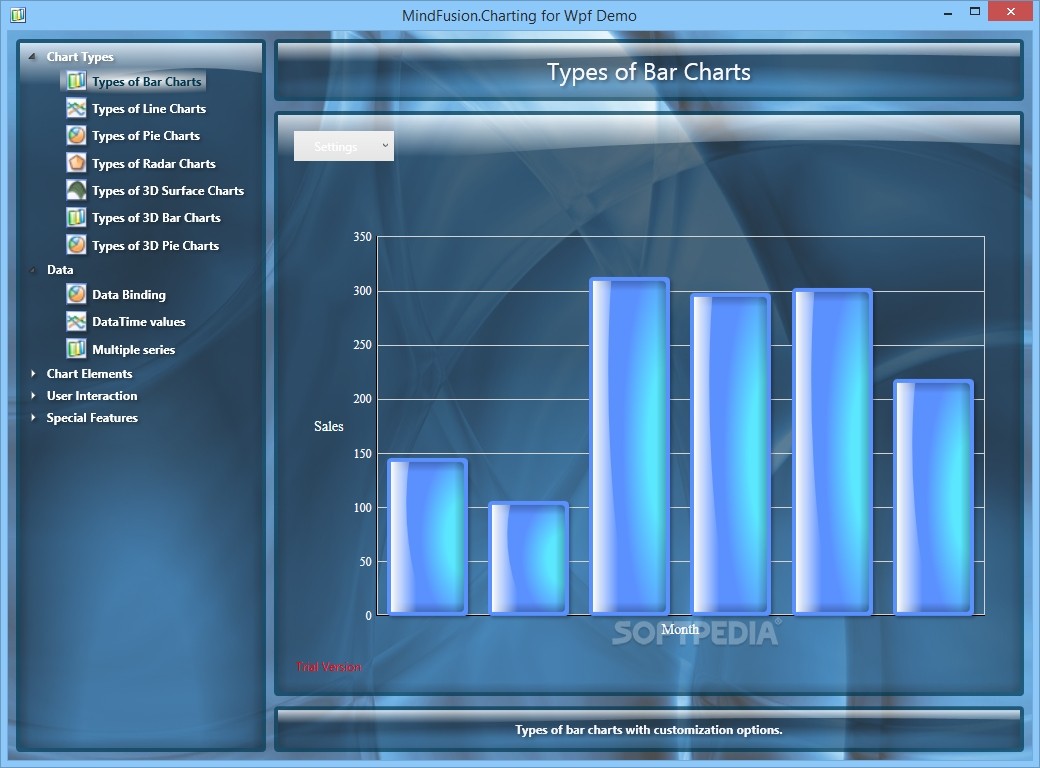This screenshot has width=1040, height=768.
Task: Click the Month axis label
Action: click(x=680, y=629)
